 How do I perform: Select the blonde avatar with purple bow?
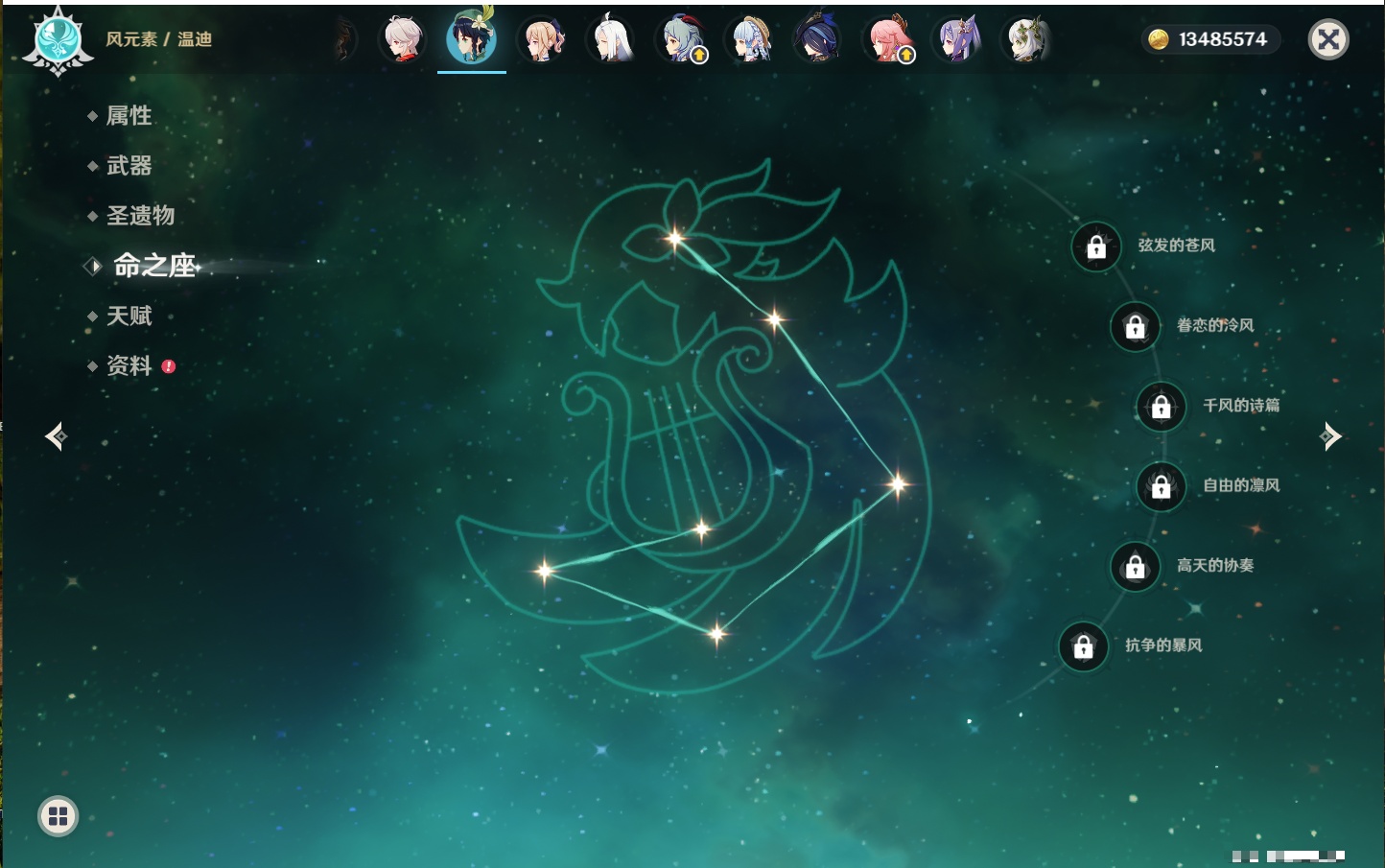(541, 39)
